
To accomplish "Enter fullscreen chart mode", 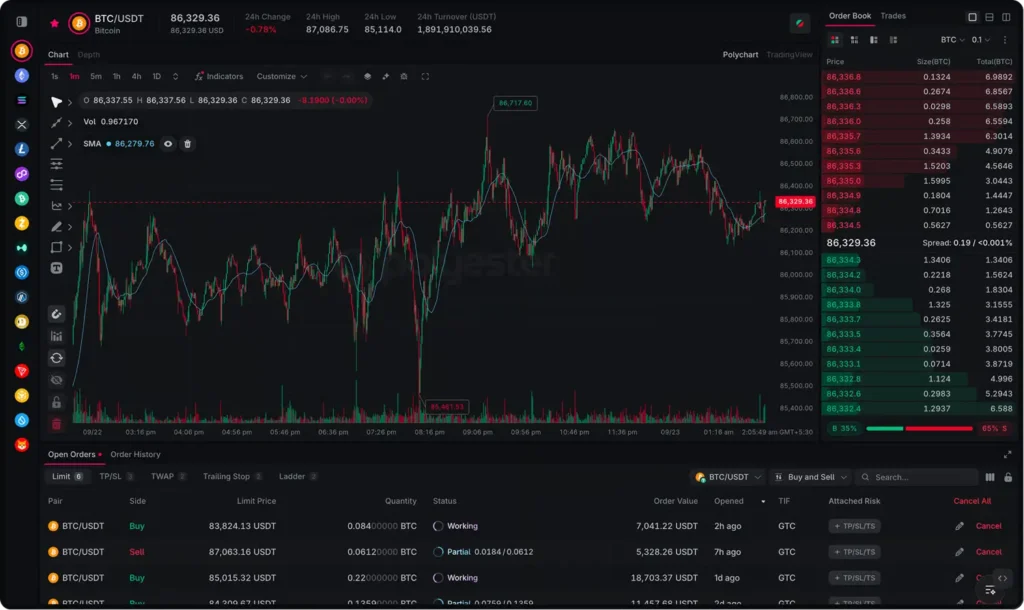I will pos(425,76).
